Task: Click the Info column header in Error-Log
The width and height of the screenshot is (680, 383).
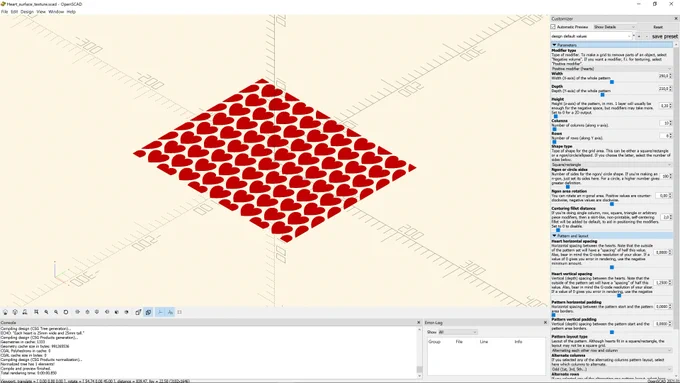Action: [x=518, y=342]
